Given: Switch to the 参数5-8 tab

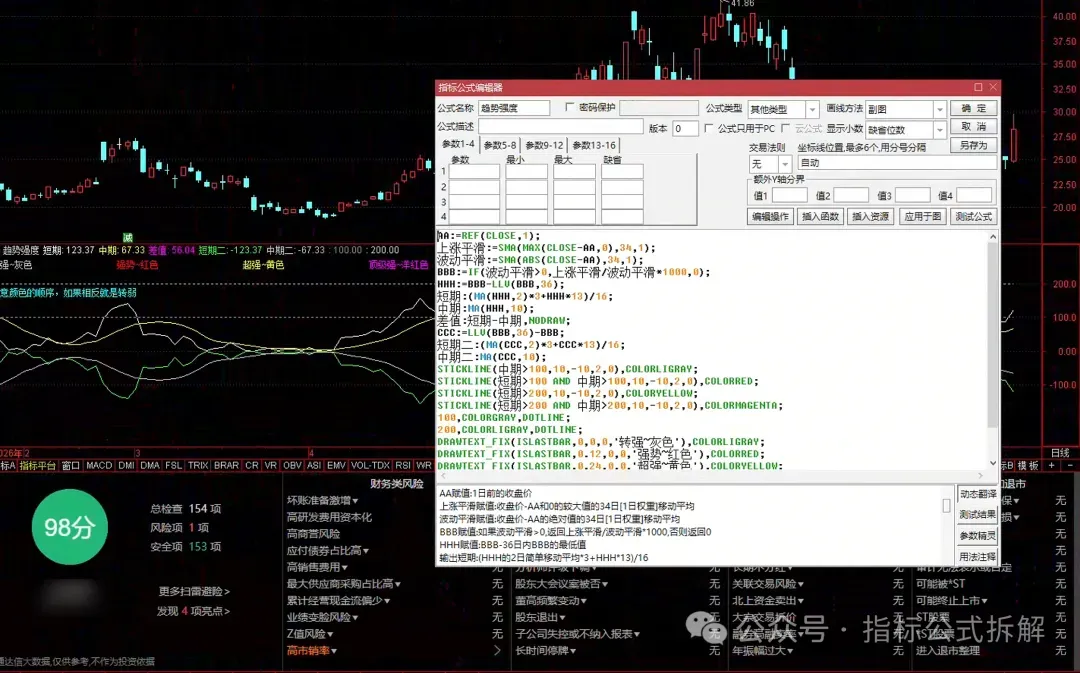Looking at the screenshot, I should point(500,145).
